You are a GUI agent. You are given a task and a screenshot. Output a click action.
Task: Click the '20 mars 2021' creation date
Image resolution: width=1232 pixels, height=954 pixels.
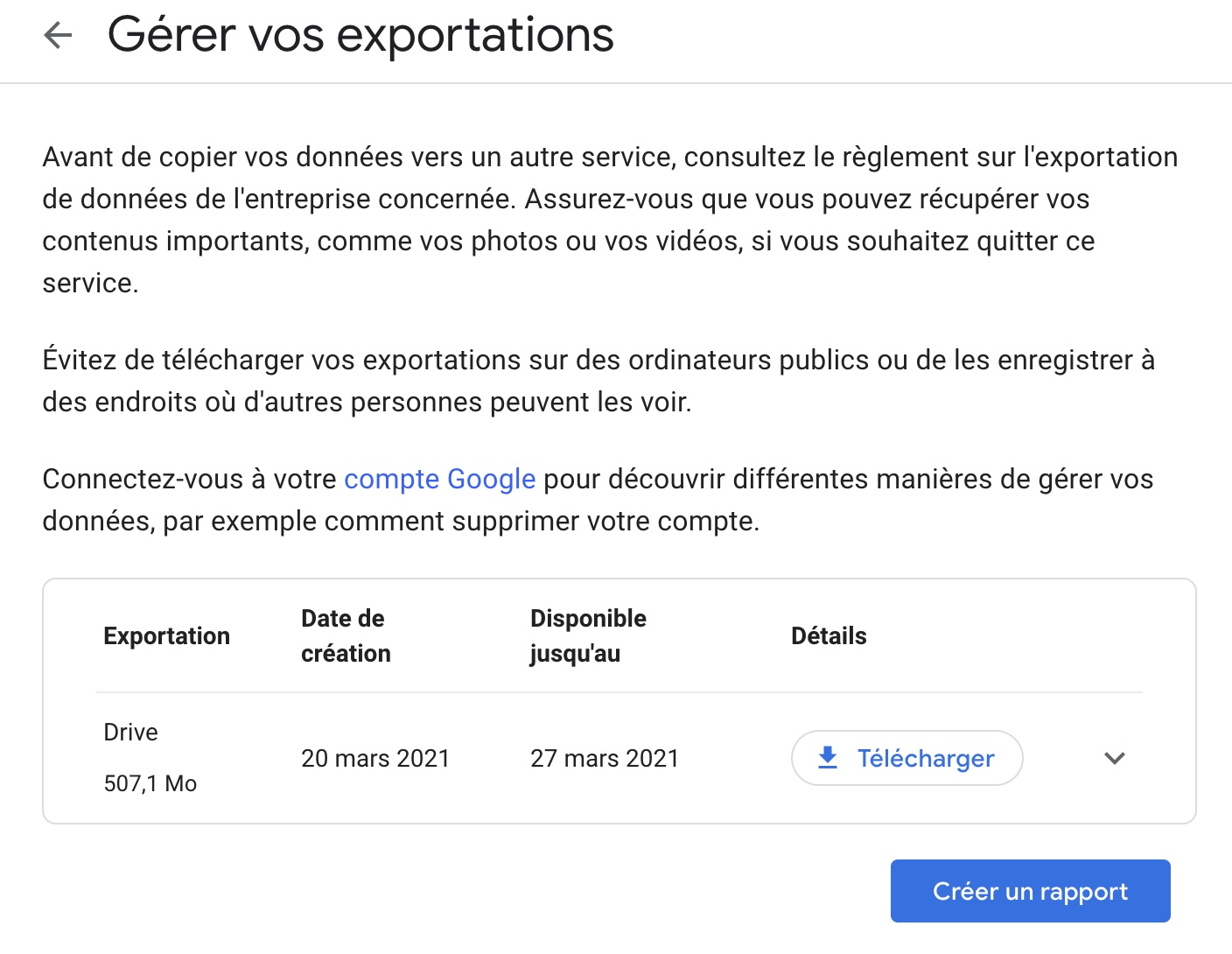pos(374,759)
